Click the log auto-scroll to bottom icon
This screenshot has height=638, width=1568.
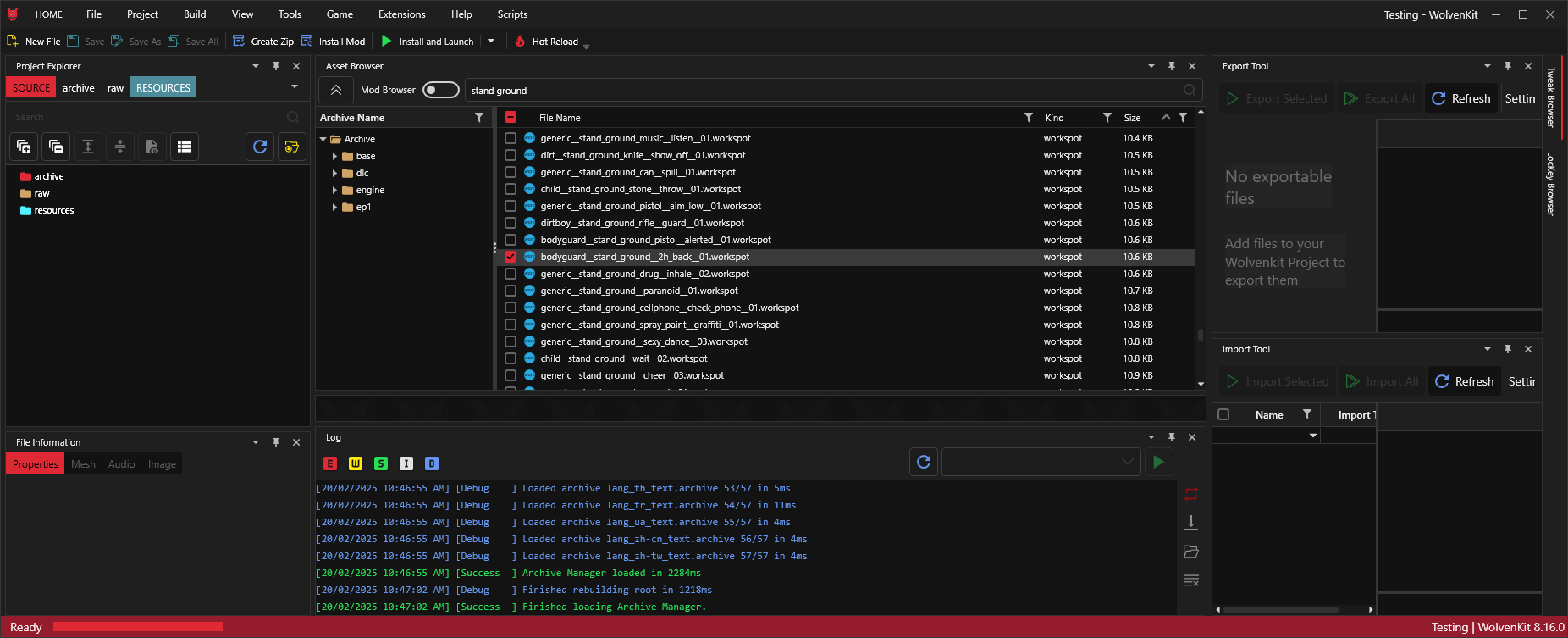(1190, 523)
